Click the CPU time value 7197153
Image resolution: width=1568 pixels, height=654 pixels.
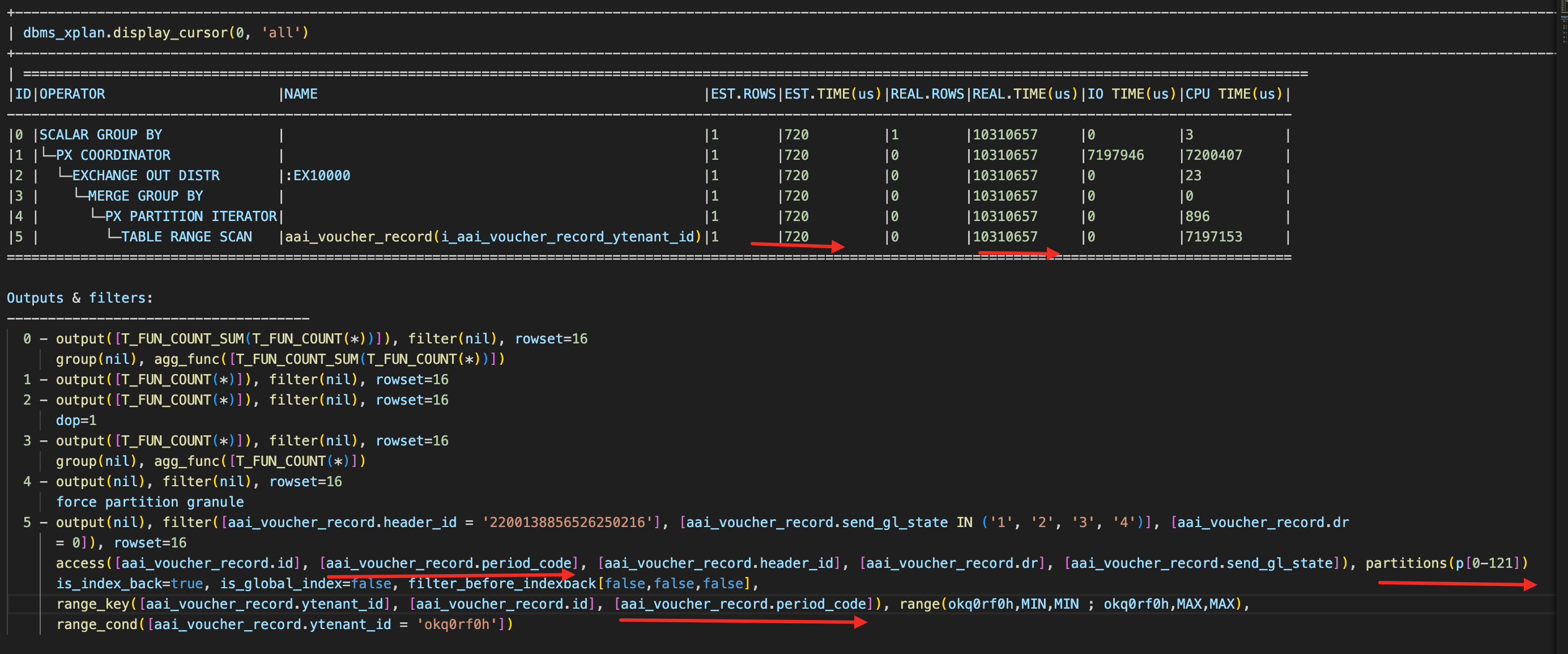[1214, 237]
